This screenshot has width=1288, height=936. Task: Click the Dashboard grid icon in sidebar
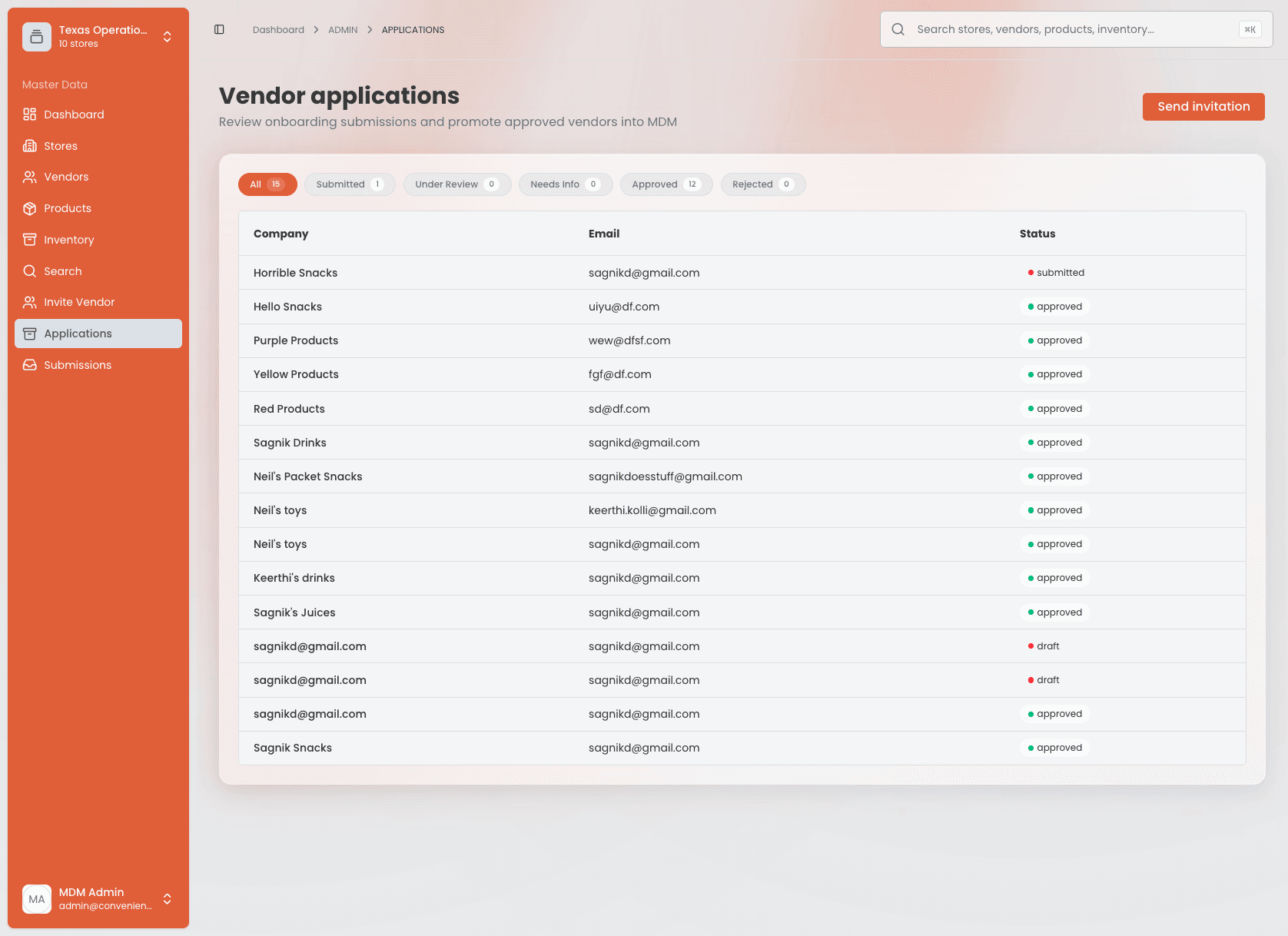click(30, 115)
